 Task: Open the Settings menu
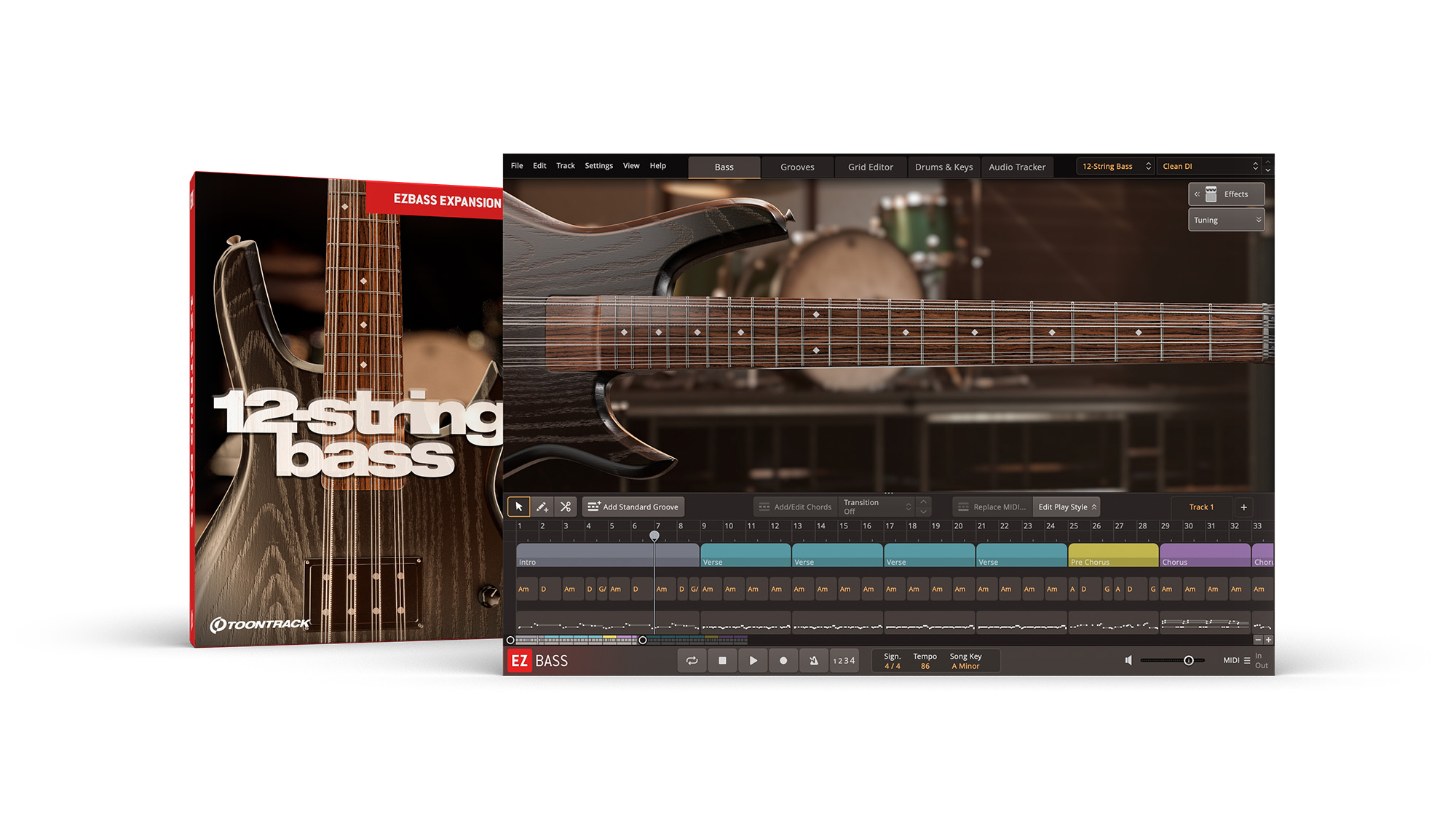pyautogui.click(x=598, y=166)
